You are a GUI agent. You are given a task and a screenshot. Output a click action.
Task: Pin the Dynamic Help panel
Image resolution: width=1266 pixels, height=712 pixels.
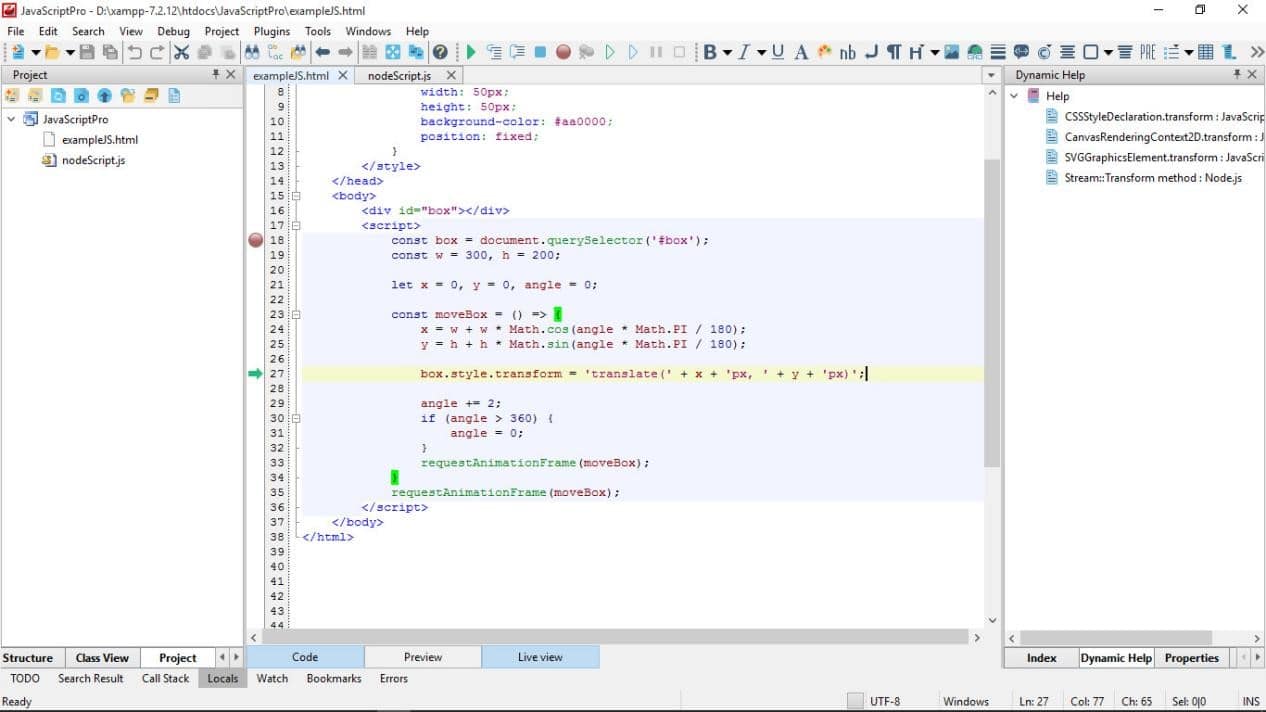tap(1237, 75)
